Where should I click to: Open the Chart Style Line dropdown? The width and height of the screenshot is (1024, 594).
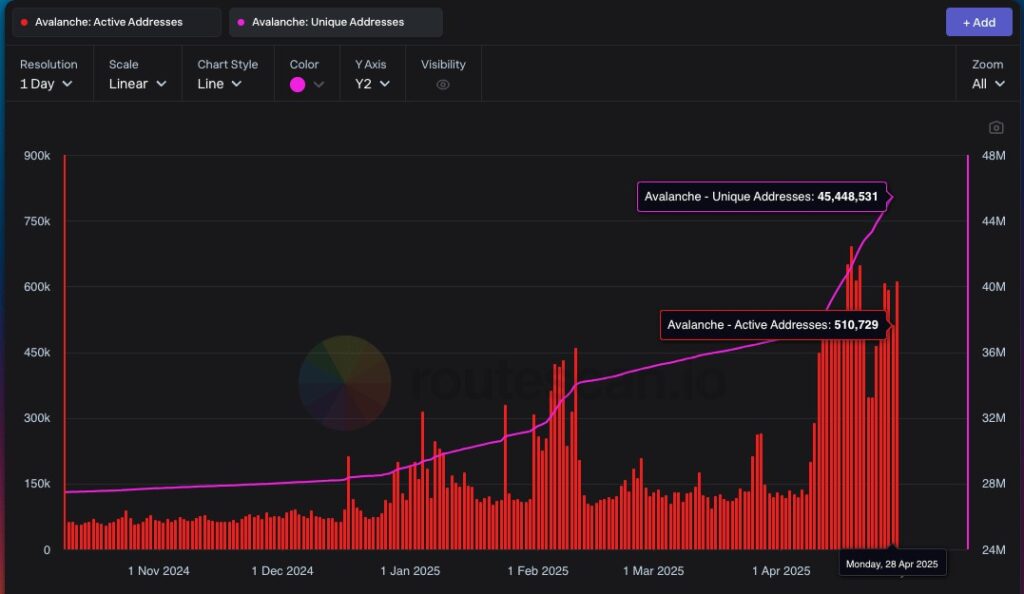219,84
